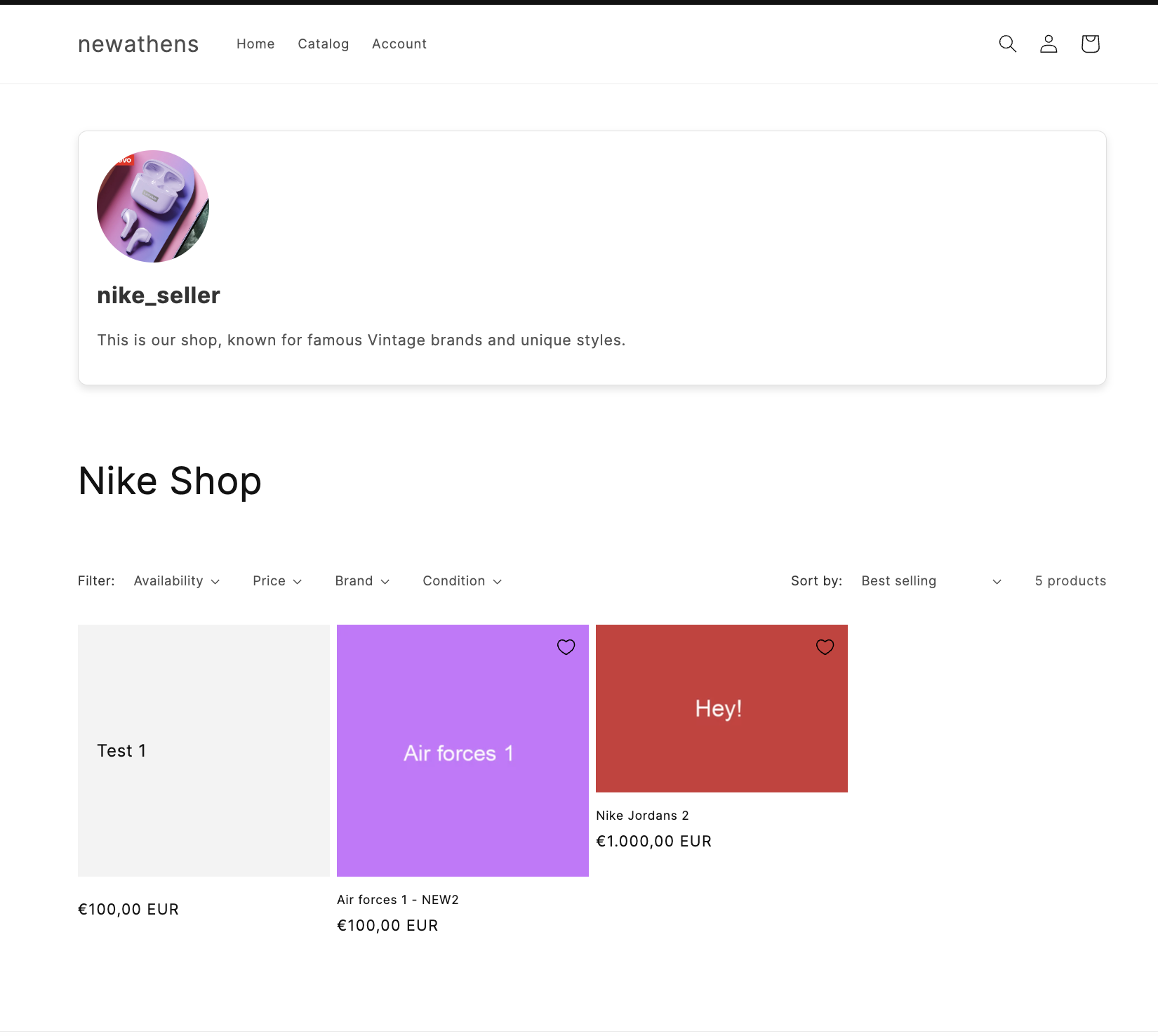Click the nike_seller profile picture
This screenshot has height=1036, width=1158.
click(x=152, y=206)
